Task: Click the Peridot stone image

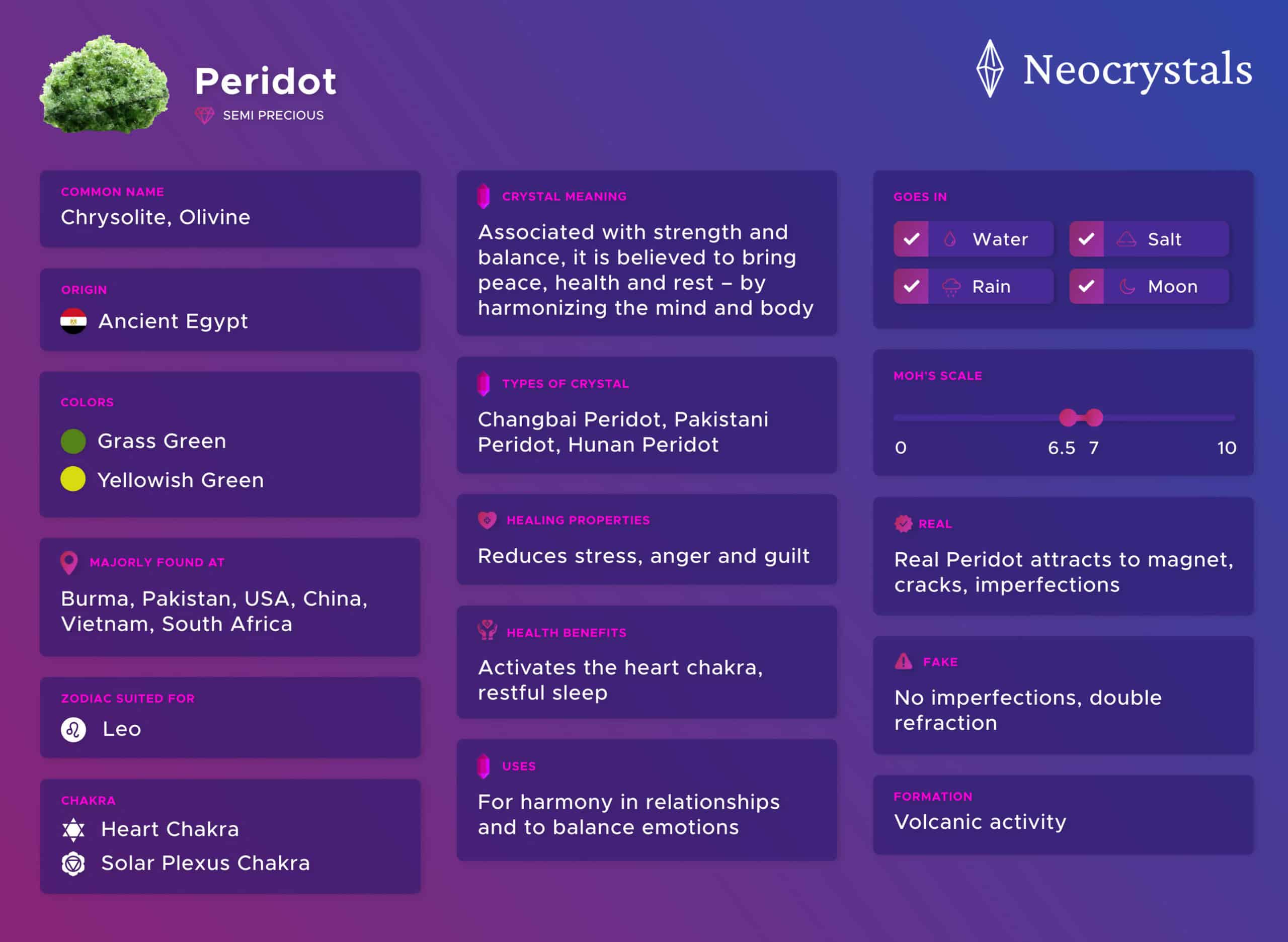Action: (x=104, y=84)
